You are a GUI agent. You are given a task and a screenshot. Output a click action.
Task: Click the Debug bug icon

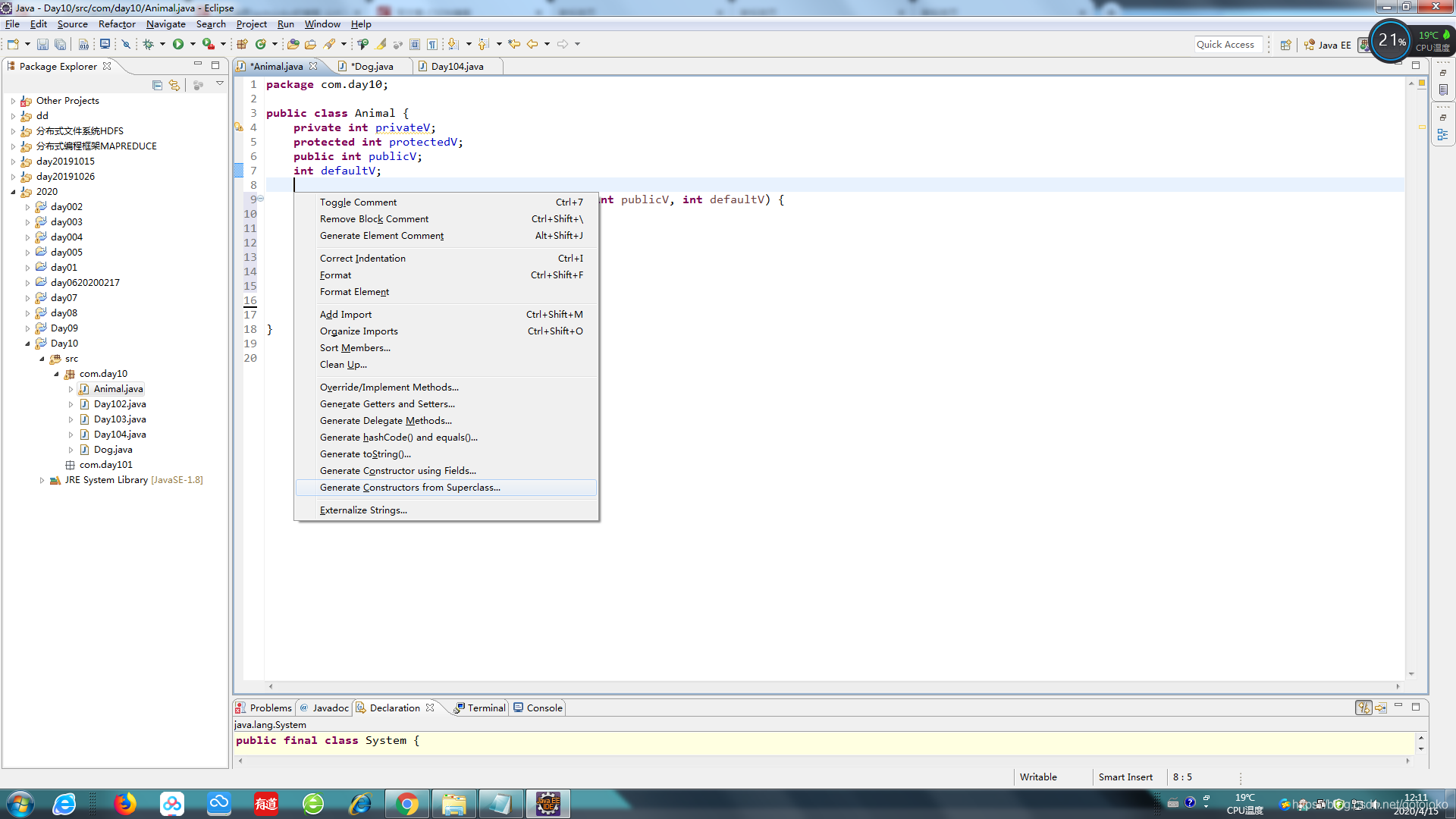pyautogui.click(x=149, y=44)
